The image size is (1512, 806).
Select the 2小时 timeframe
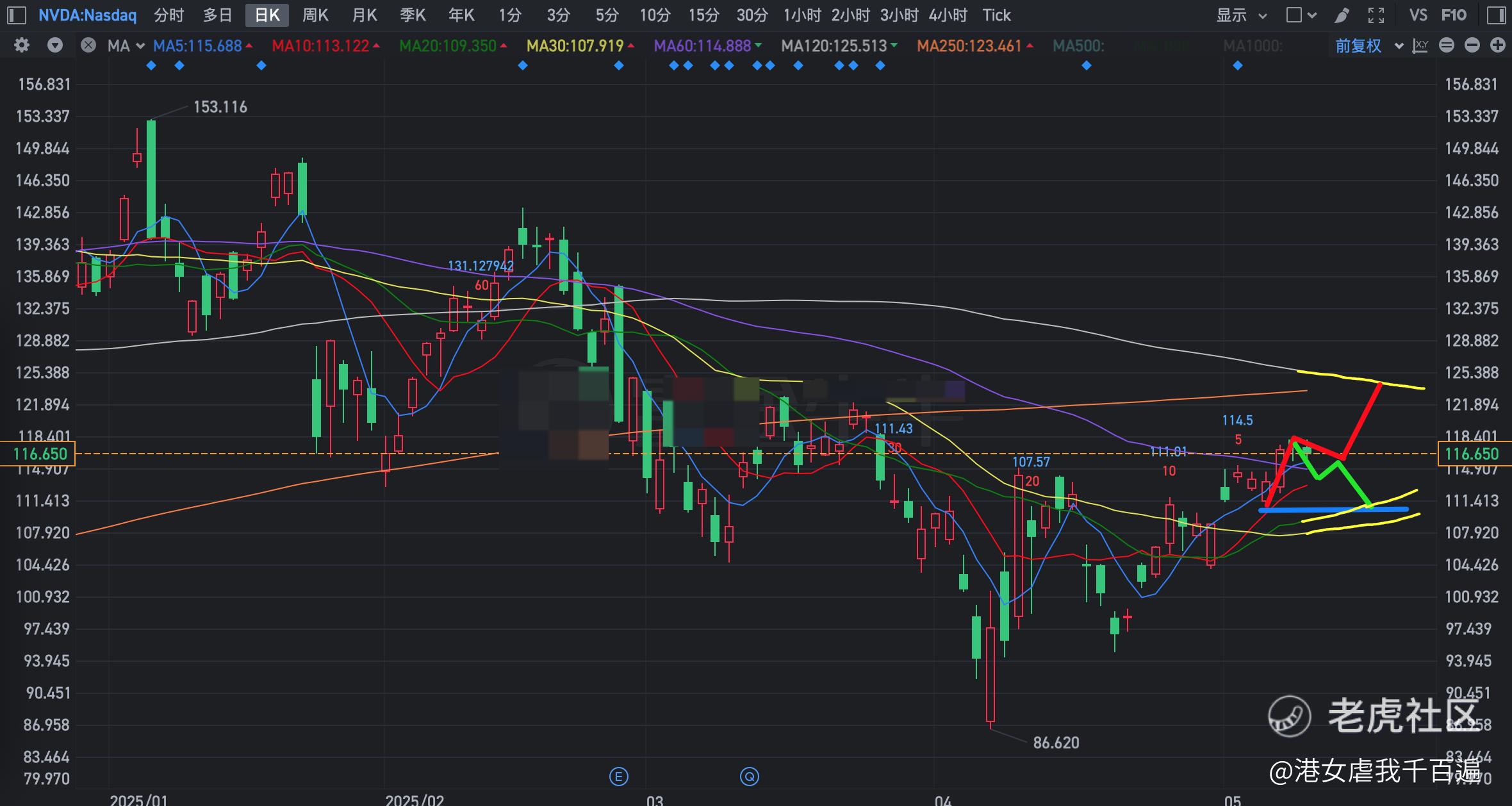(x=851, y=15)
